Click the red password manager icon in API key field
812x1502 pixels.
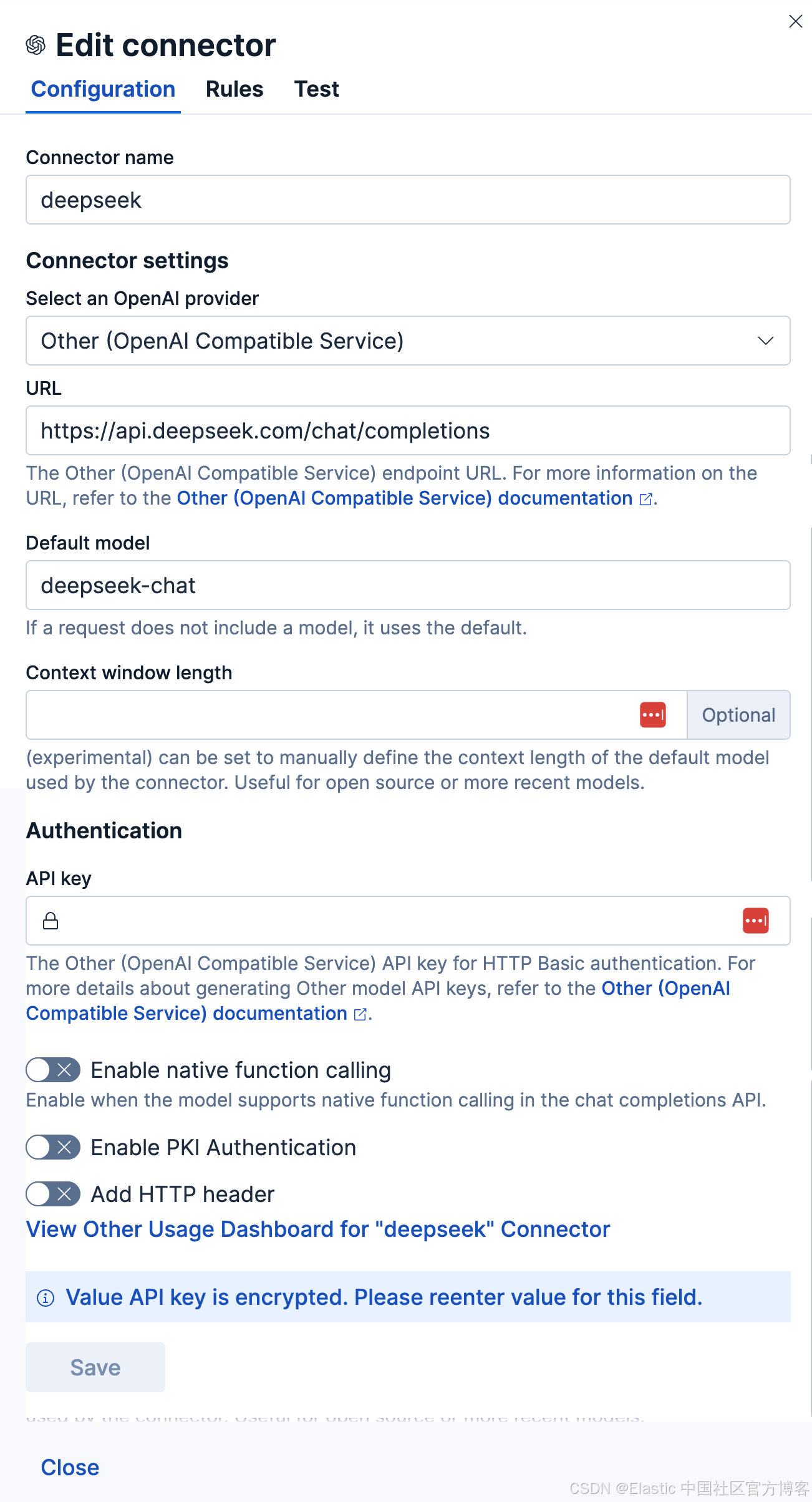tap(755, 921)
